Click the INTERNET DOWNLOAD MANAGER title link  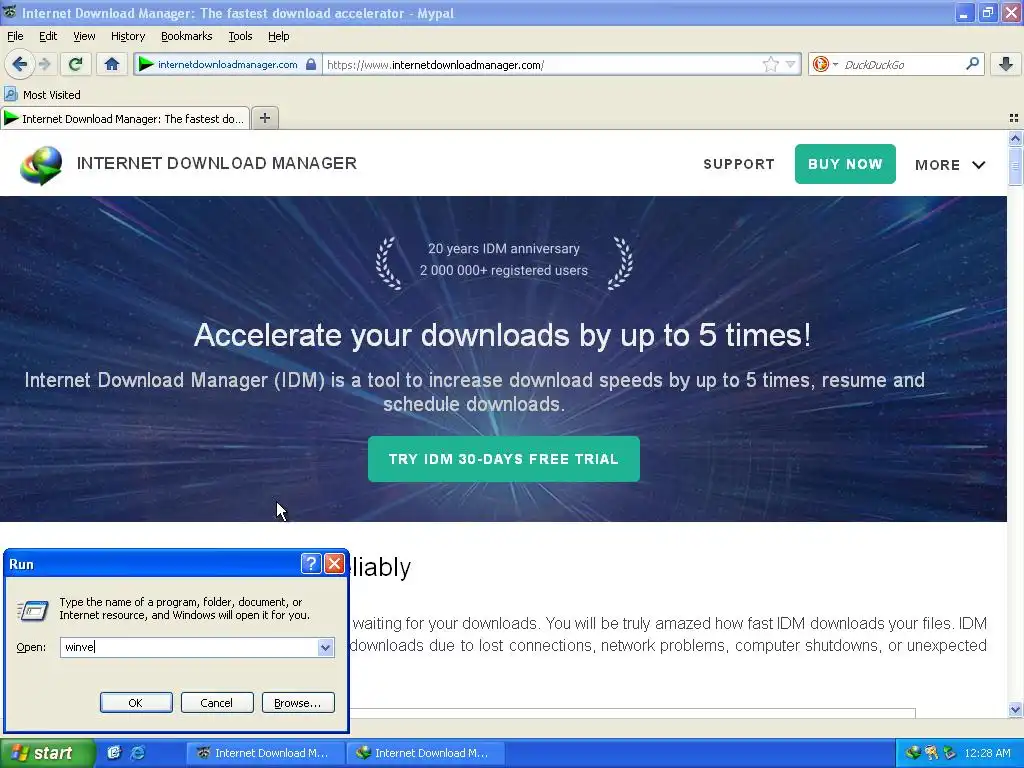click(x=217, y=163)
